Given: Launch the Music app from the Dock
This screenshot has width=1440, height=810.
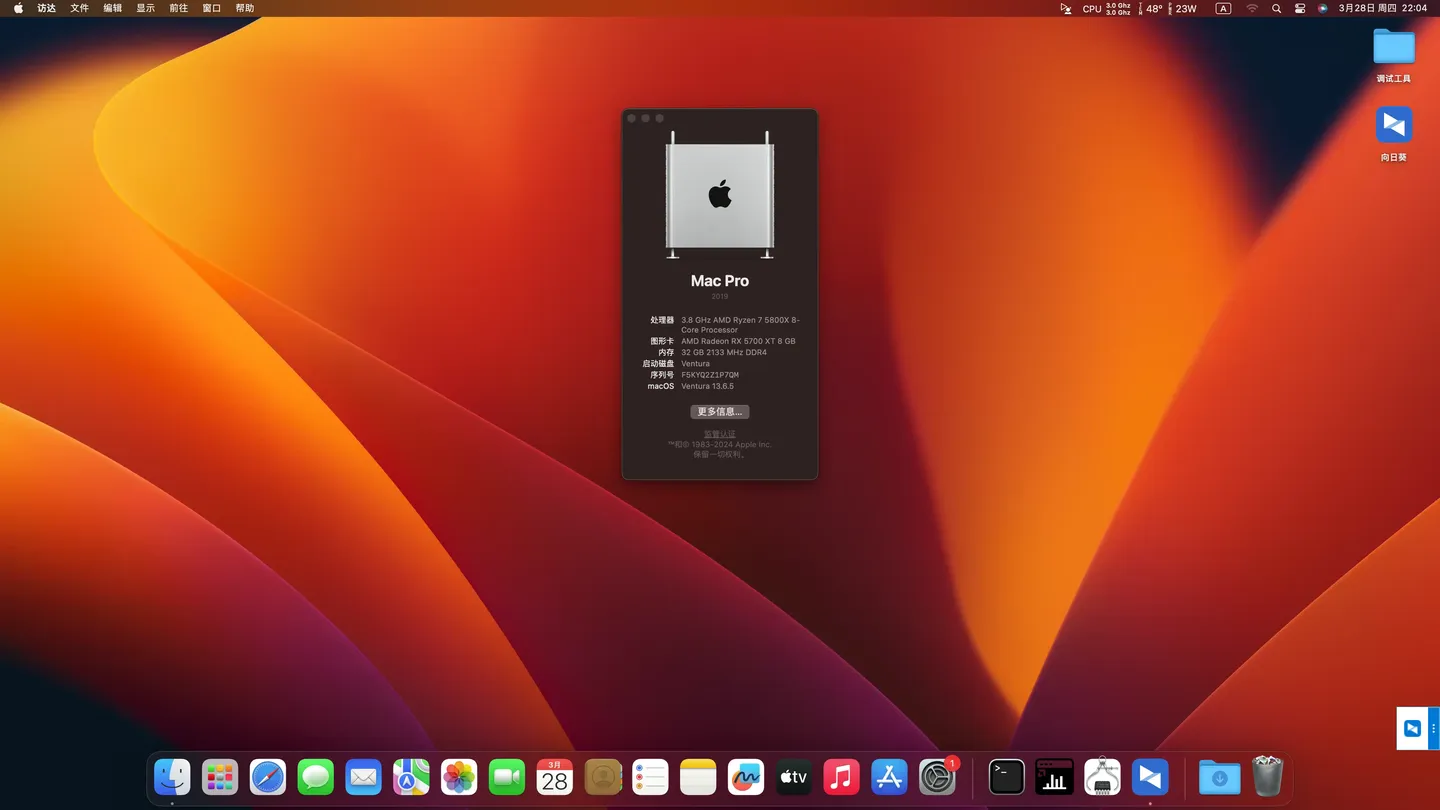Looking at the screenshot, I should point(841,777).
